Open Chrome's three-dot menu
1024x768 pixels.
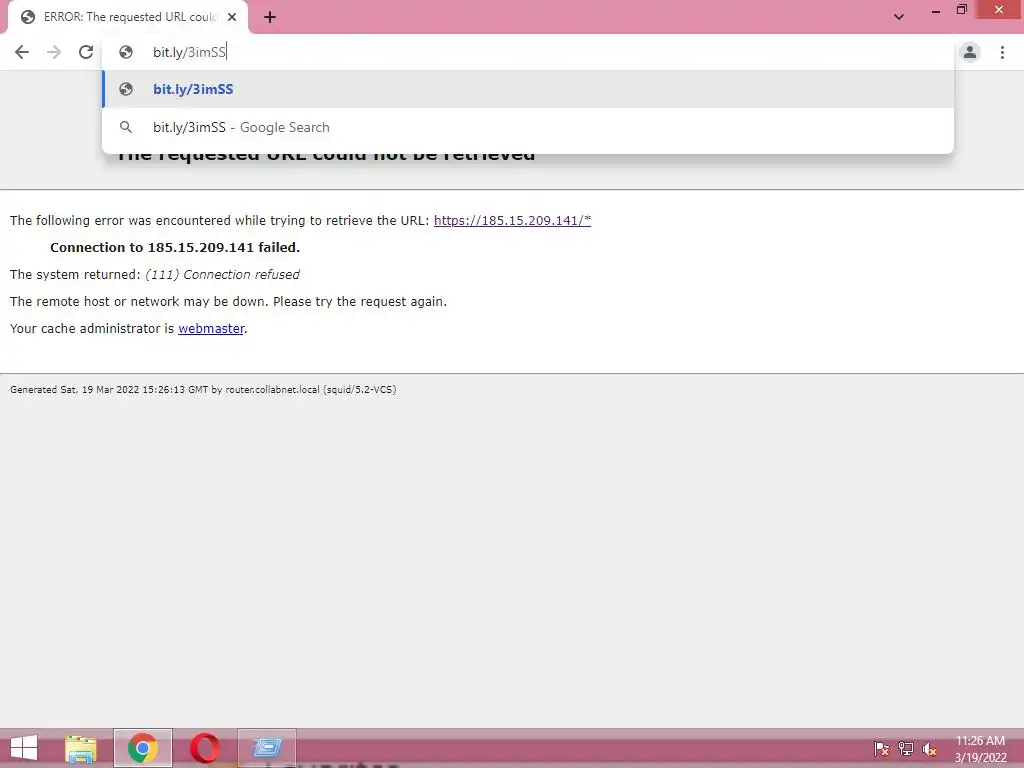tap(1002, 52)
